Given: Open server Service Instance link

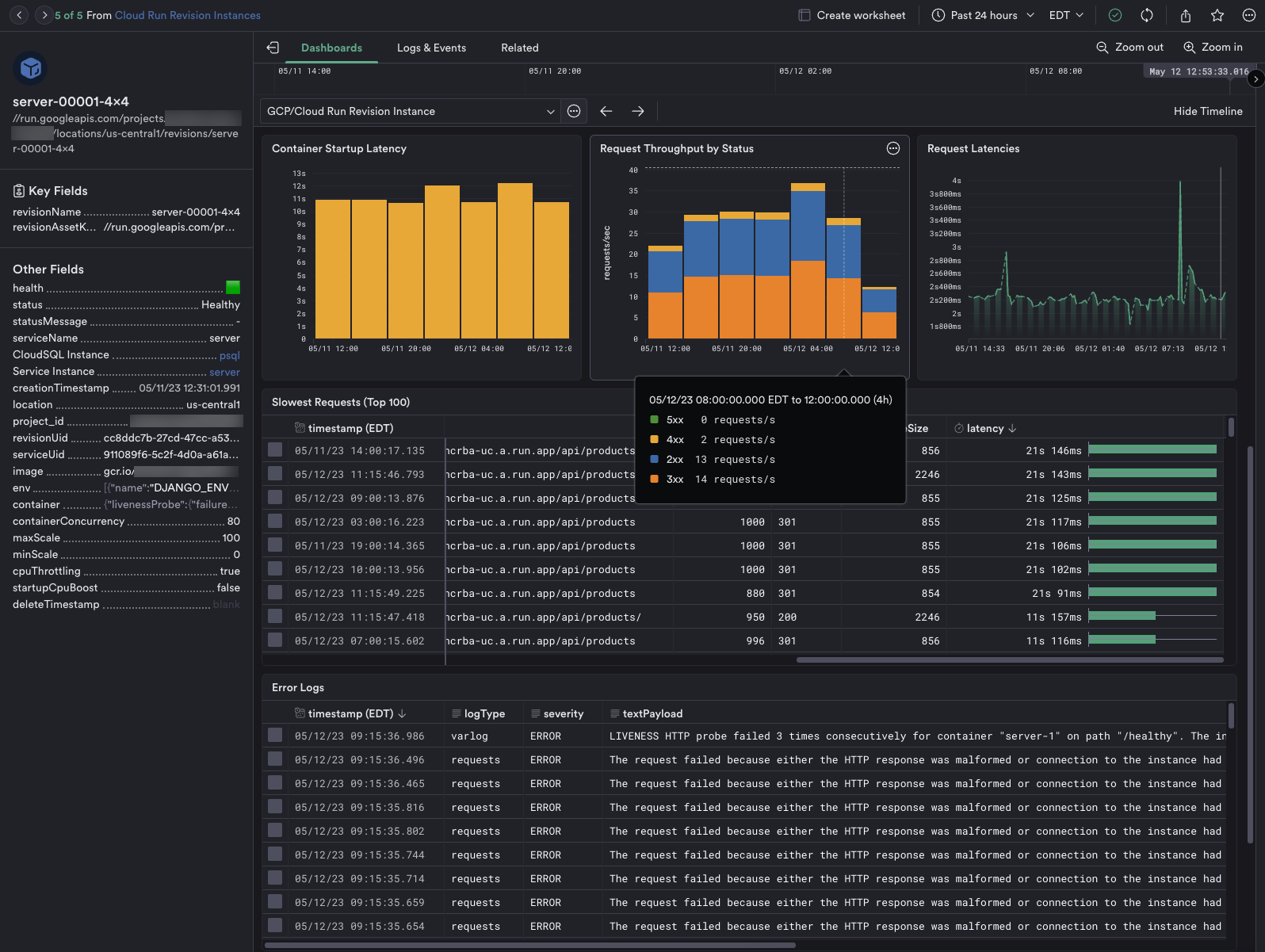Looking at the screenshot, I should click(x=224, y=372).
